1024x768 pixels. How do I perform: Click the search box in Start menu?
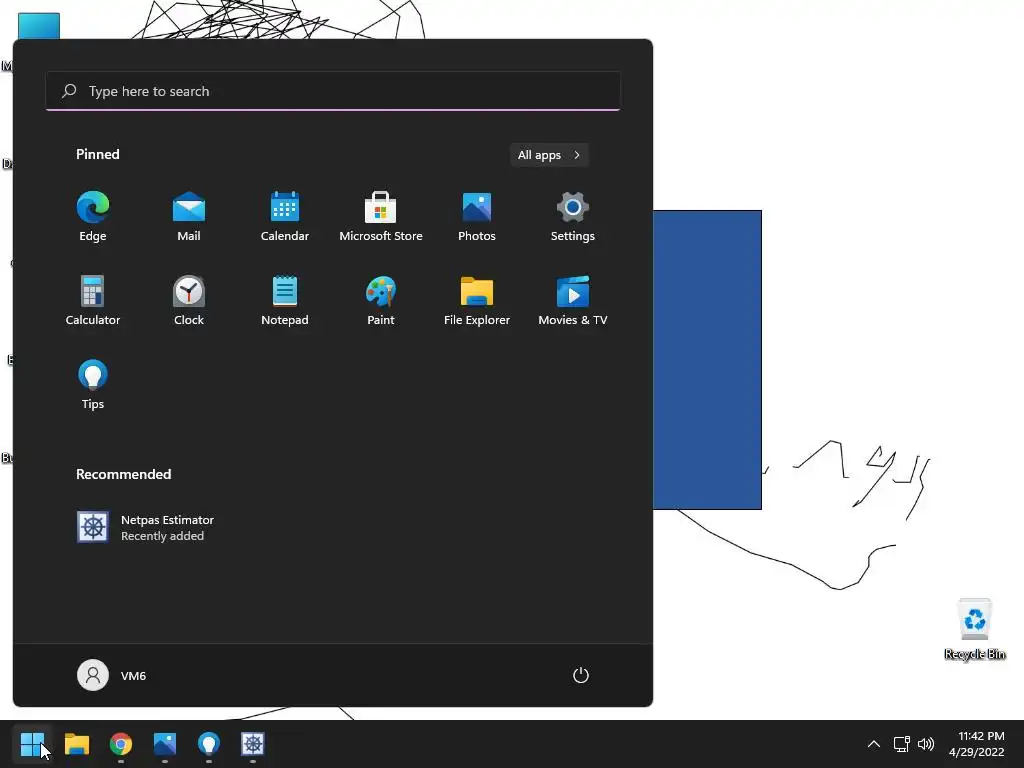[x=333, y=91]
